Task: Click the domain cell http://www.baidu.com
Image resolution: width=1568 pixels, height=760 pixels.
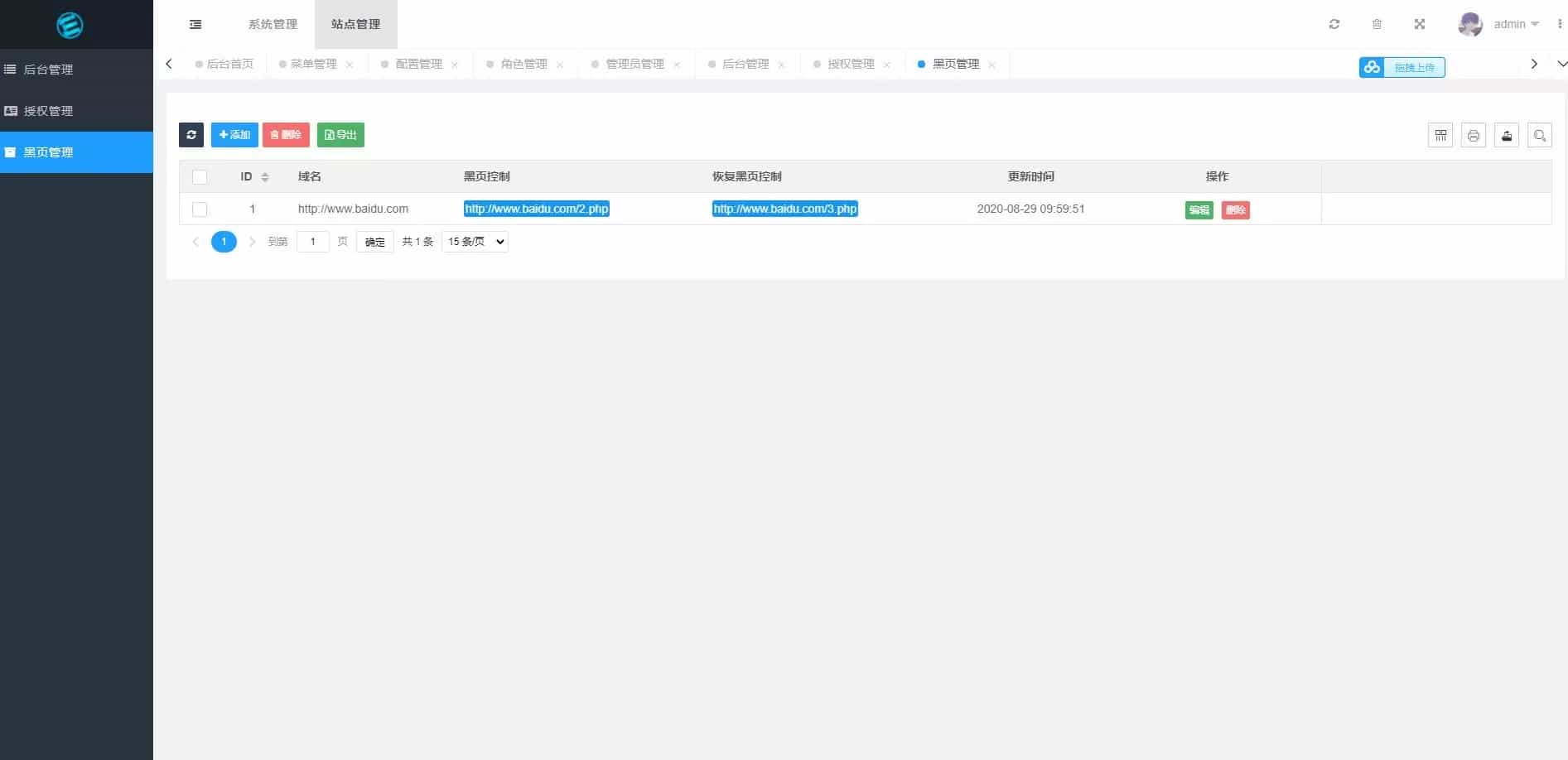Action: (353, 209)
